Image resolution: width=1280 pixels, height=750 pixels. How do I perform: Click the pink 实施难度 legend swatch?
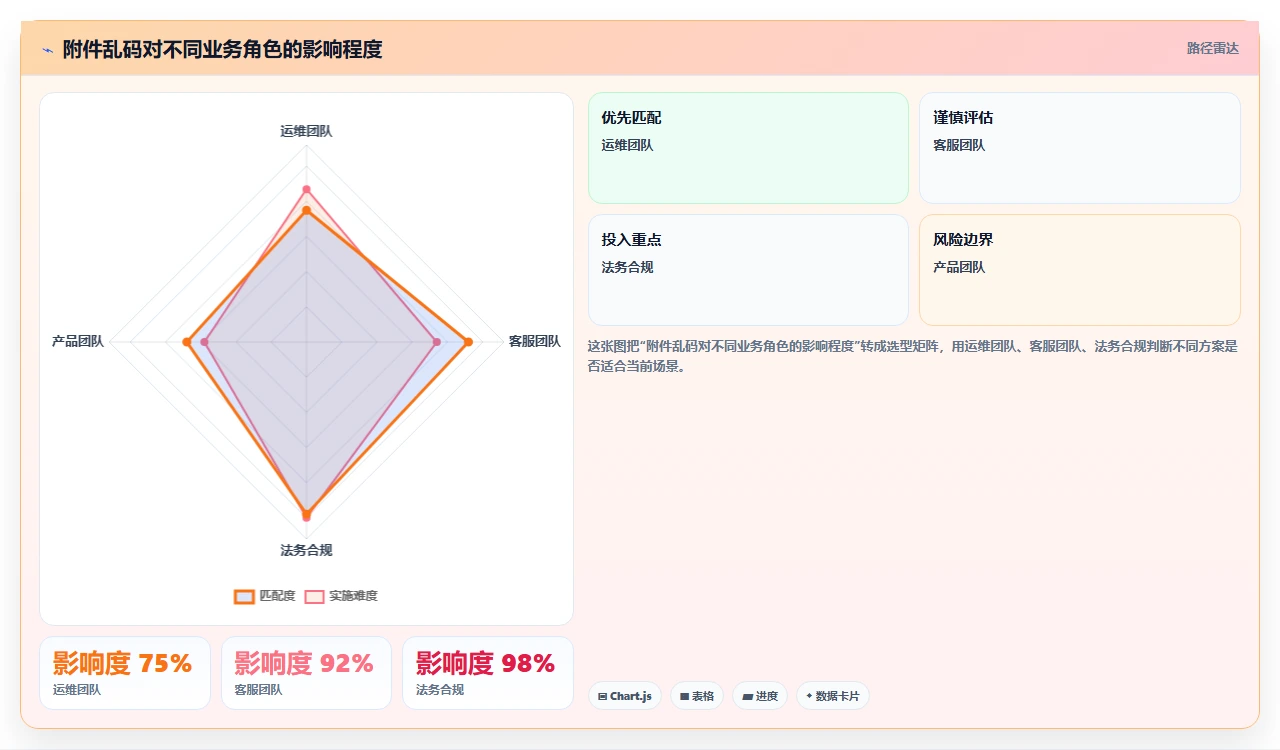315,596
